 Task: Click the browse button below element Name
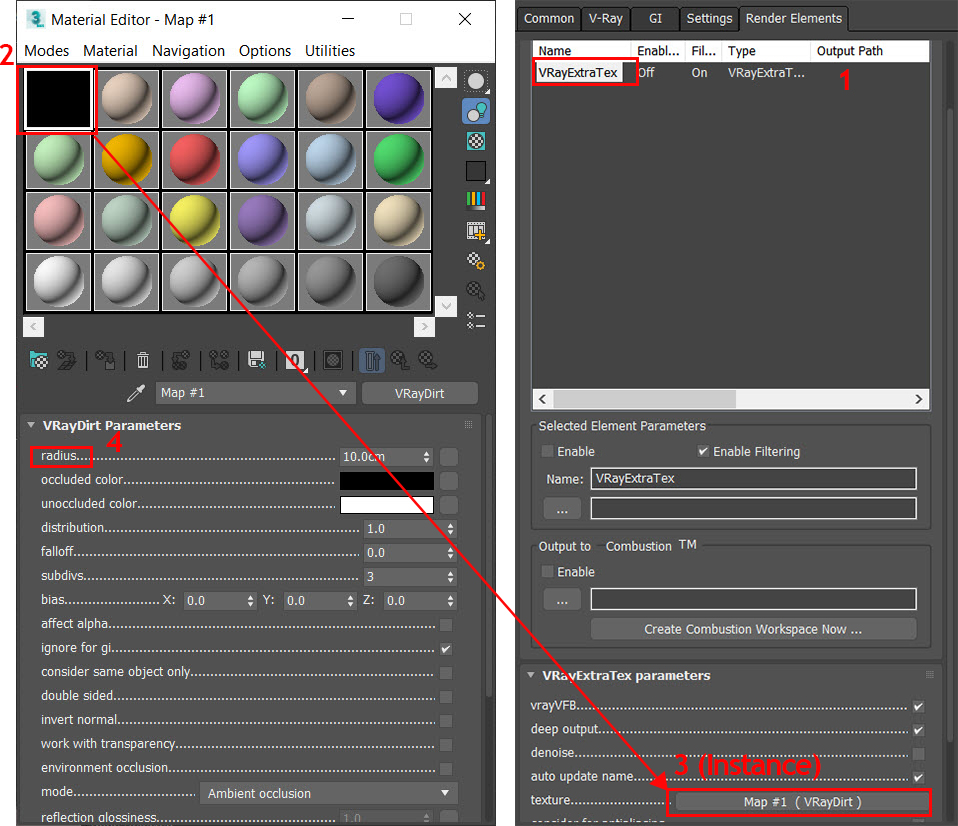point(562,508)
